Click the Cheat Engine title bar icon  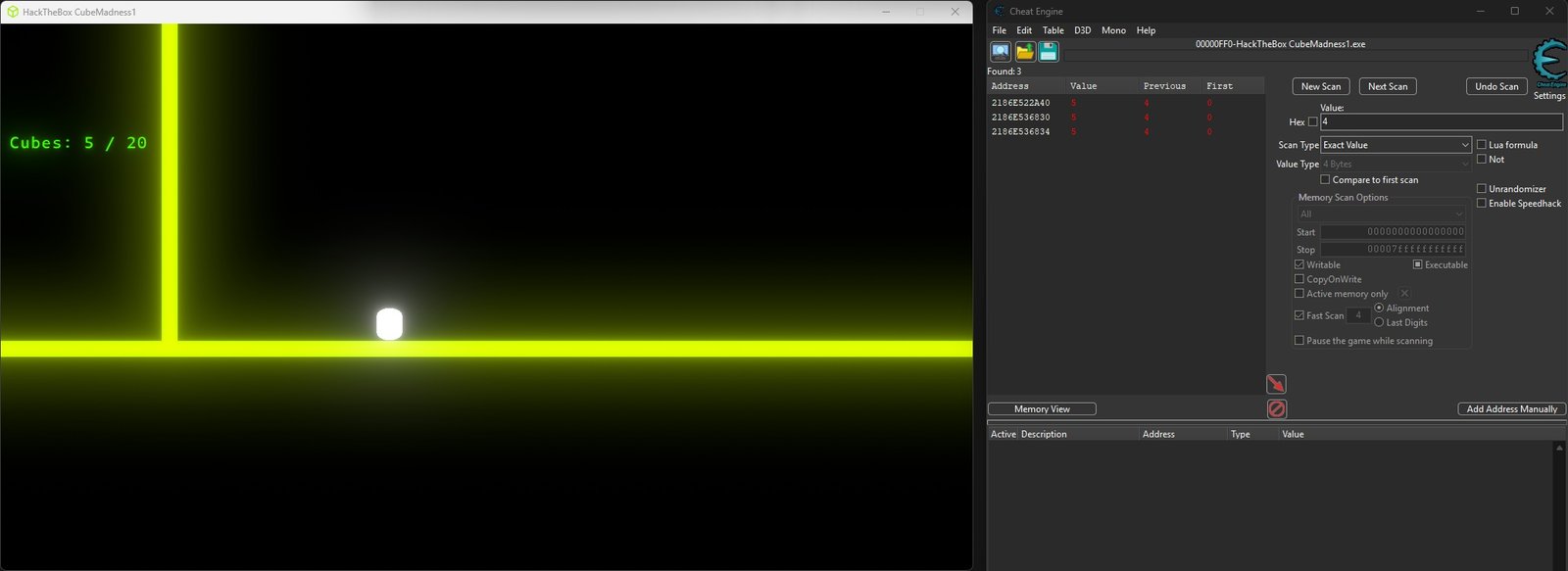[999, 11]
